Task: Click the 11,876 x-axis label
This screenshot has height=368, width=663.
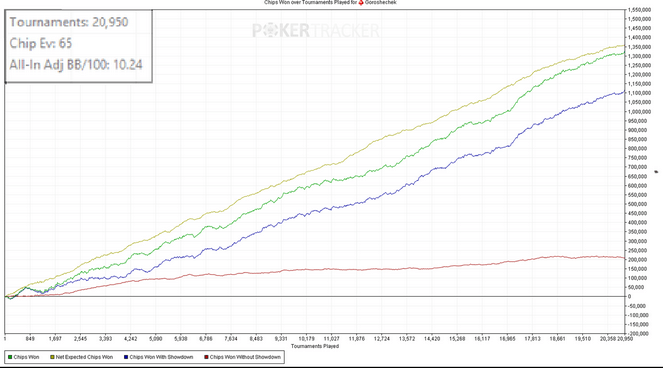Action: point(356,339)
